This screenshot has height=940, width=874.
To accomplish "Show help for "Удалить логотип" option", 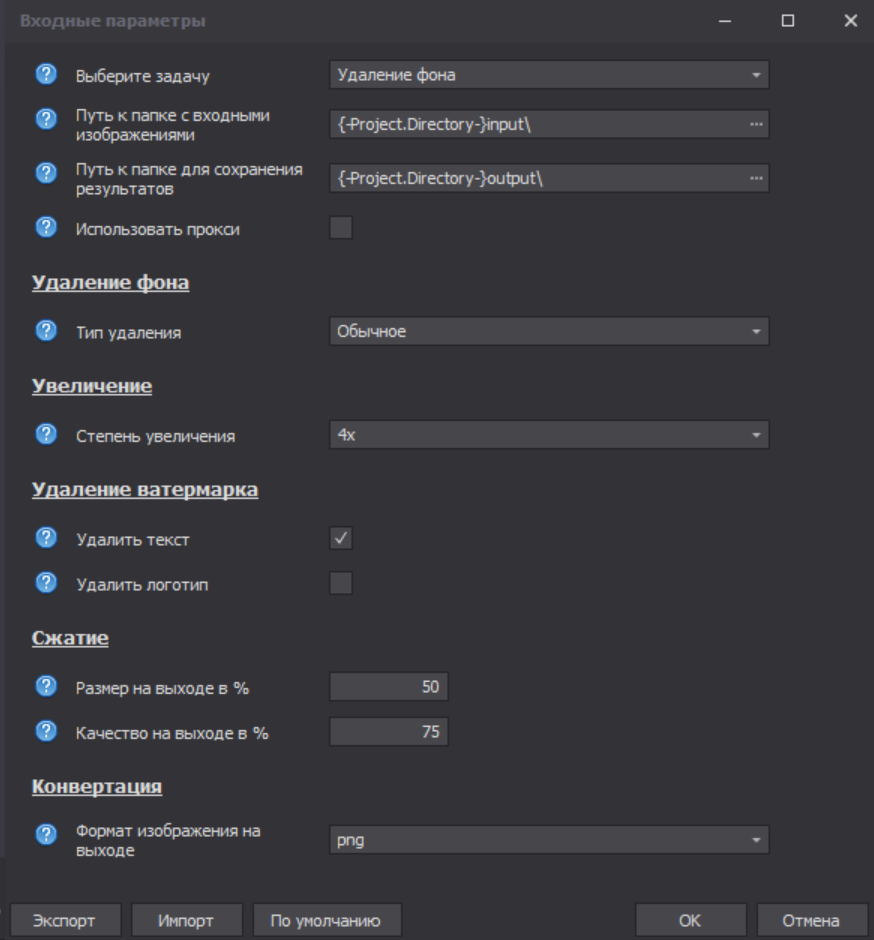I will pyautogui.click(x=46, y=583).
